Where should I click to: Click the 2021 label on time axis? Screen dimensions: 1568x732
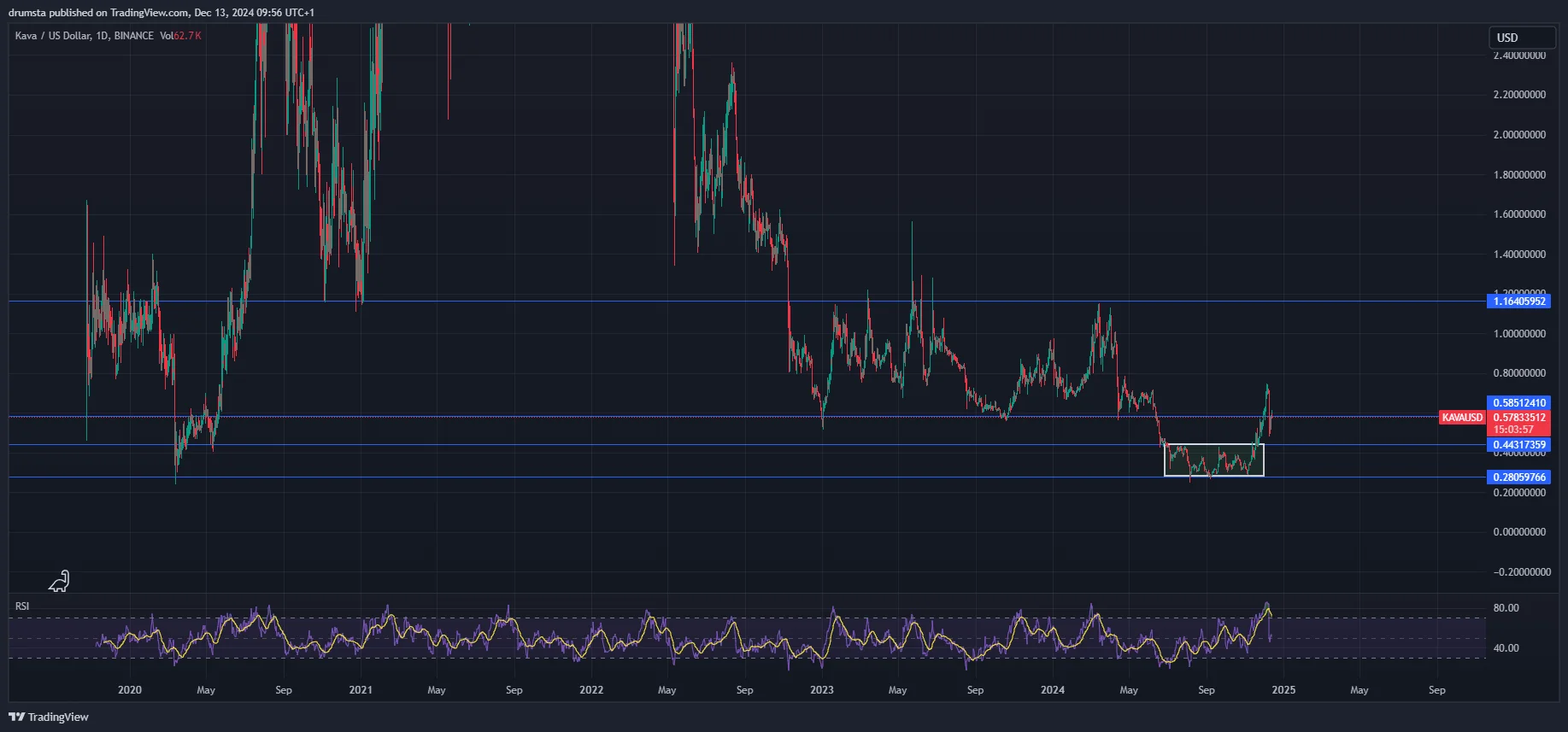click(361, 690)
